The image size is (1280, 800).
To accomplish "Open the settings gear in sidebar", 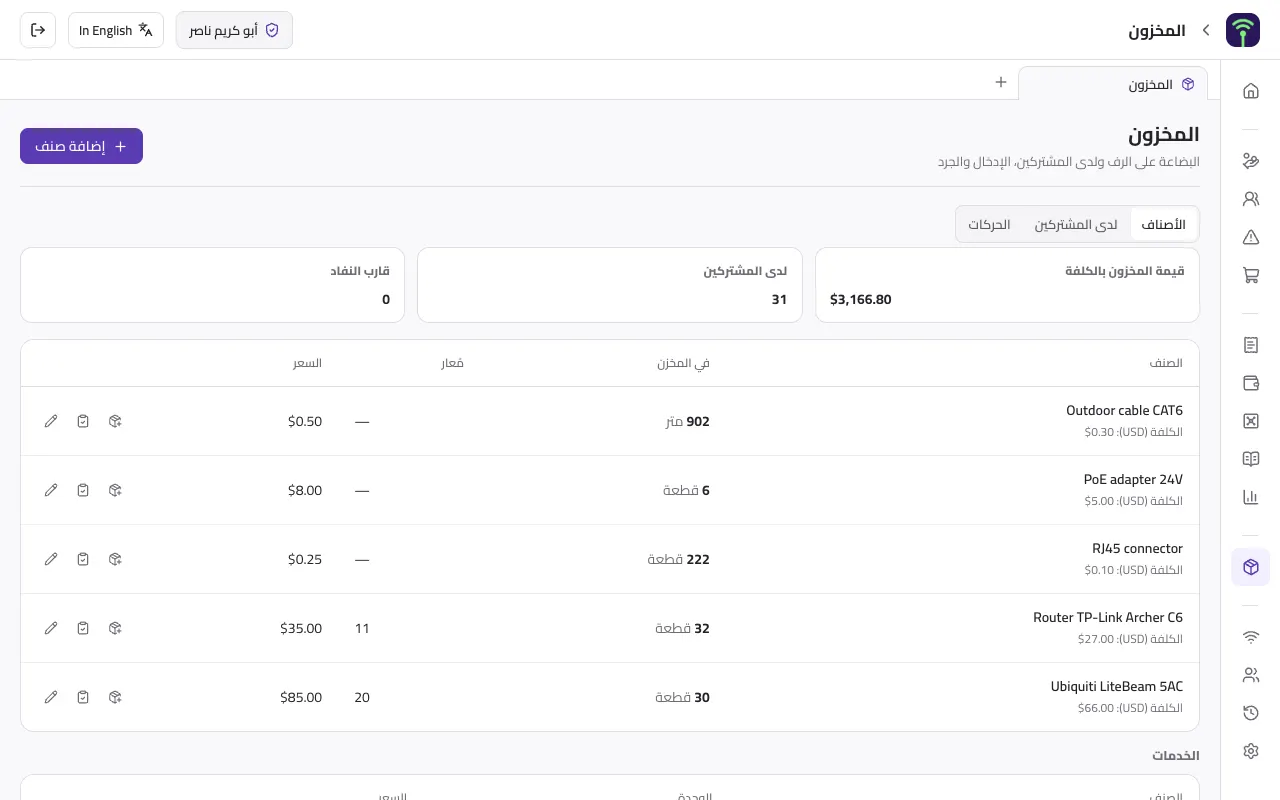I will point(1250,751).
